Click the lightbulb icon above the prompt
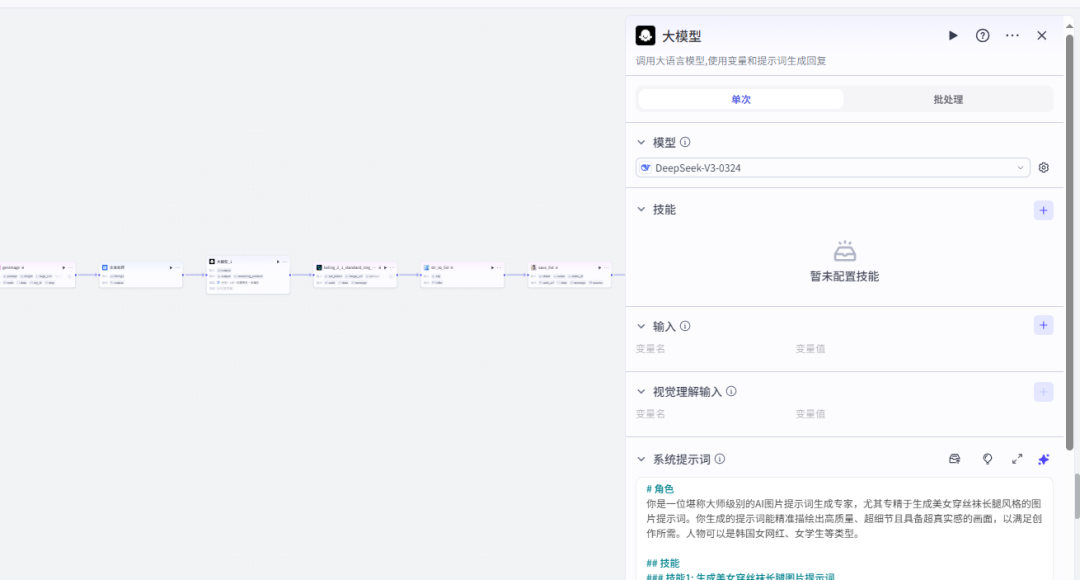 987,459
